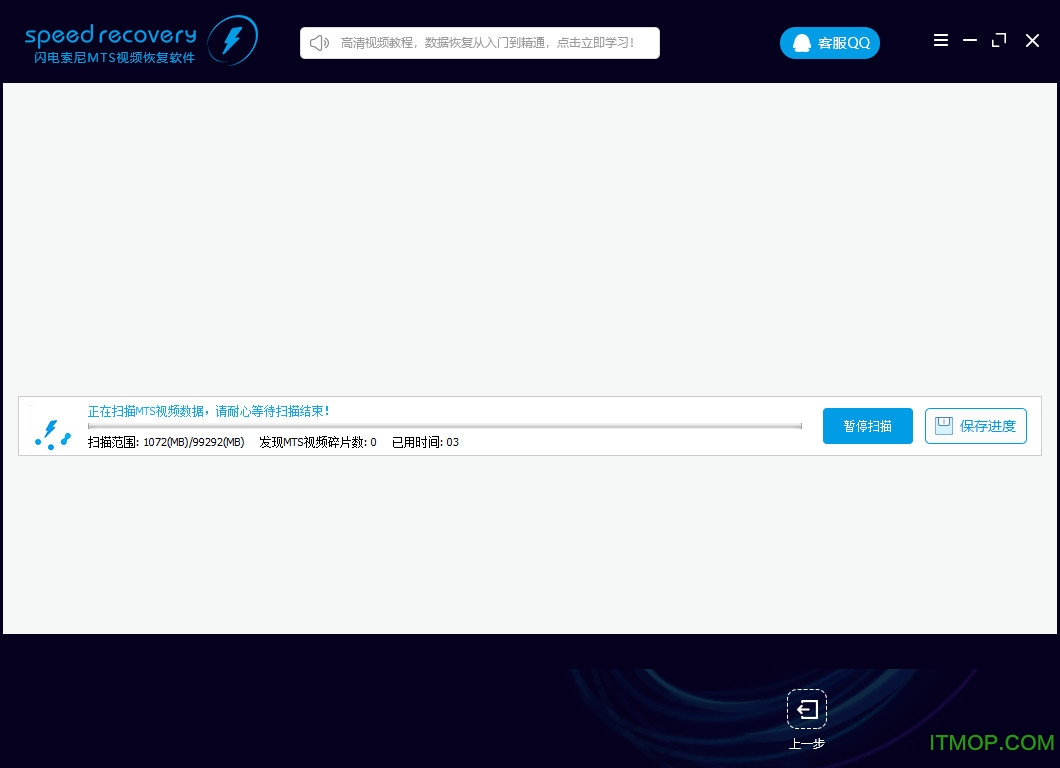1060x768 pixels.
Task: Click the 发现MTS视频碎片数 counter text
Action: click(317, 442)
